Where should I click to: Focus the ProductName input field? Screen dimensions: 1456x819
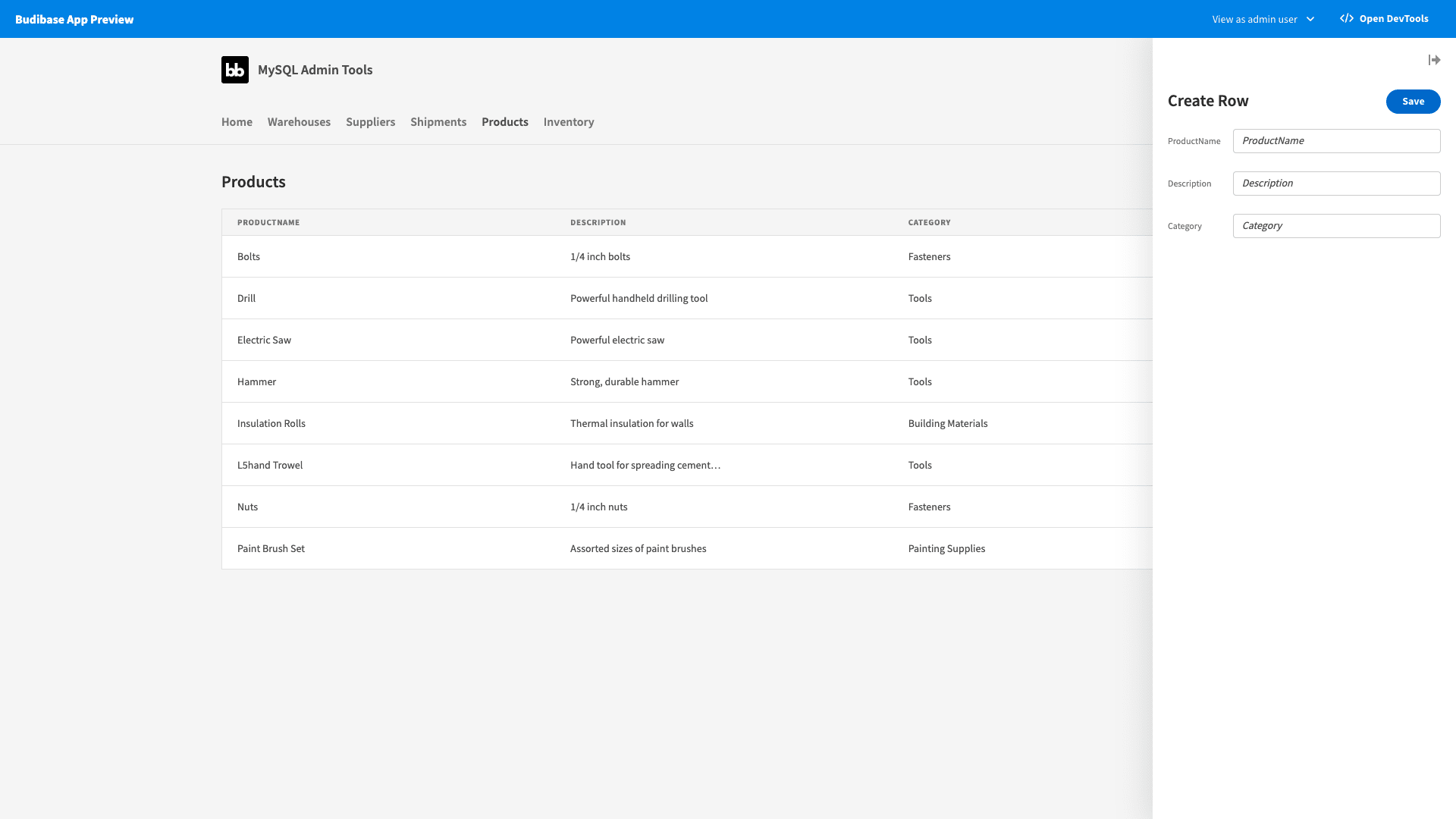pyautogui.click(x=1336, y=141)
